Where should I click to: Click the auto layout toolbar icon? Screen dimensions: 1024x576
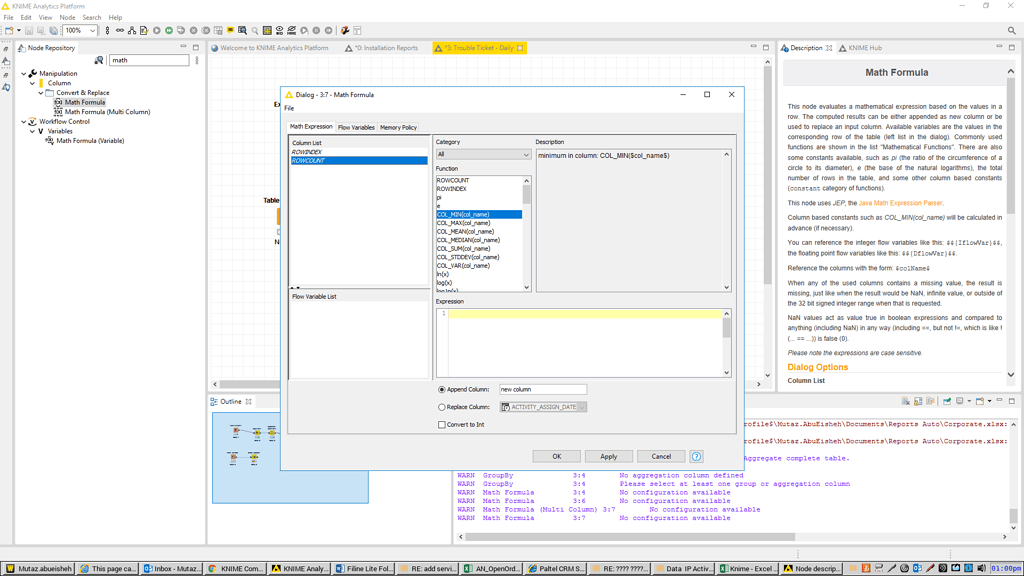(132, 30)
